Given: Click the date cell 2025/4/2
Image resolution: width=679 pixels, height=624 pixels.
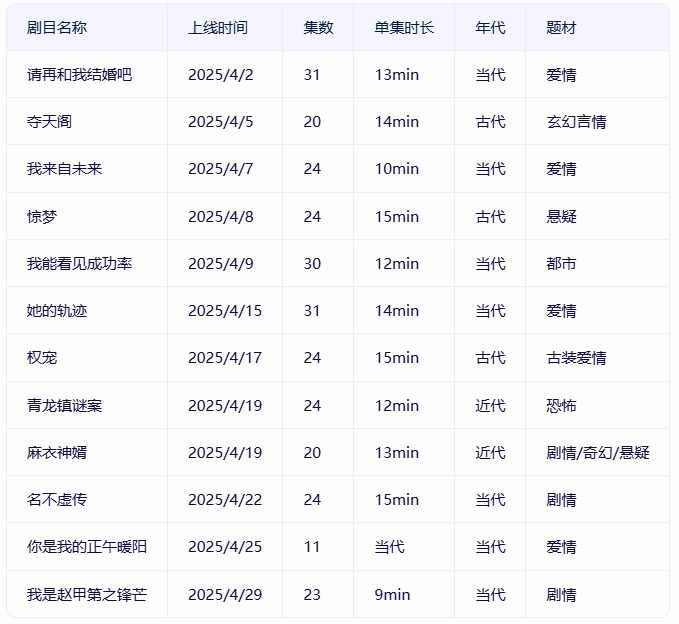Looking at the screenshot, I should click(x=220, y=74).
